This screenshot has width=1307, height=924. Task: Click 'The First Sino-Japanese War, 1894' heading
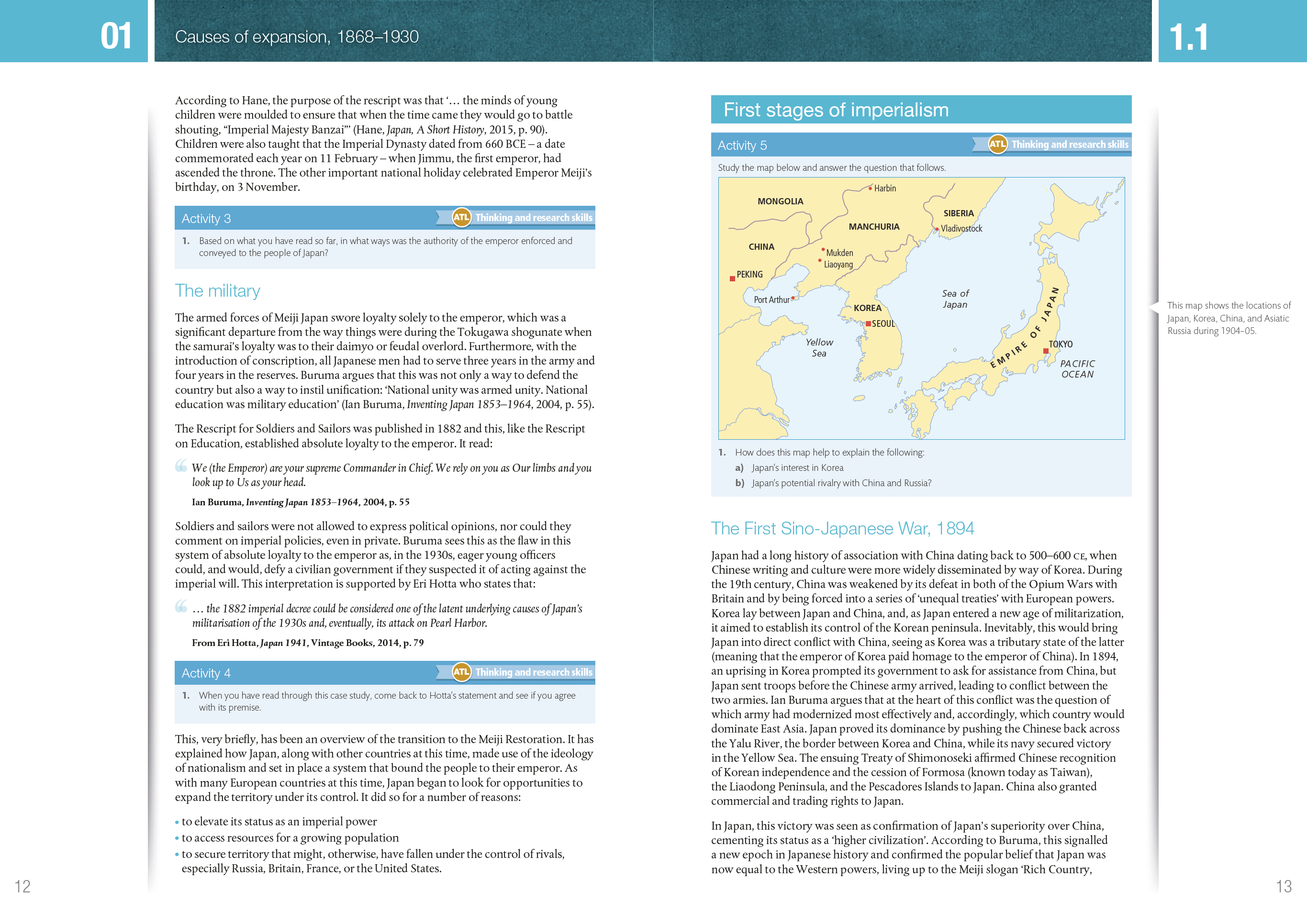click(x=842, y=528)
